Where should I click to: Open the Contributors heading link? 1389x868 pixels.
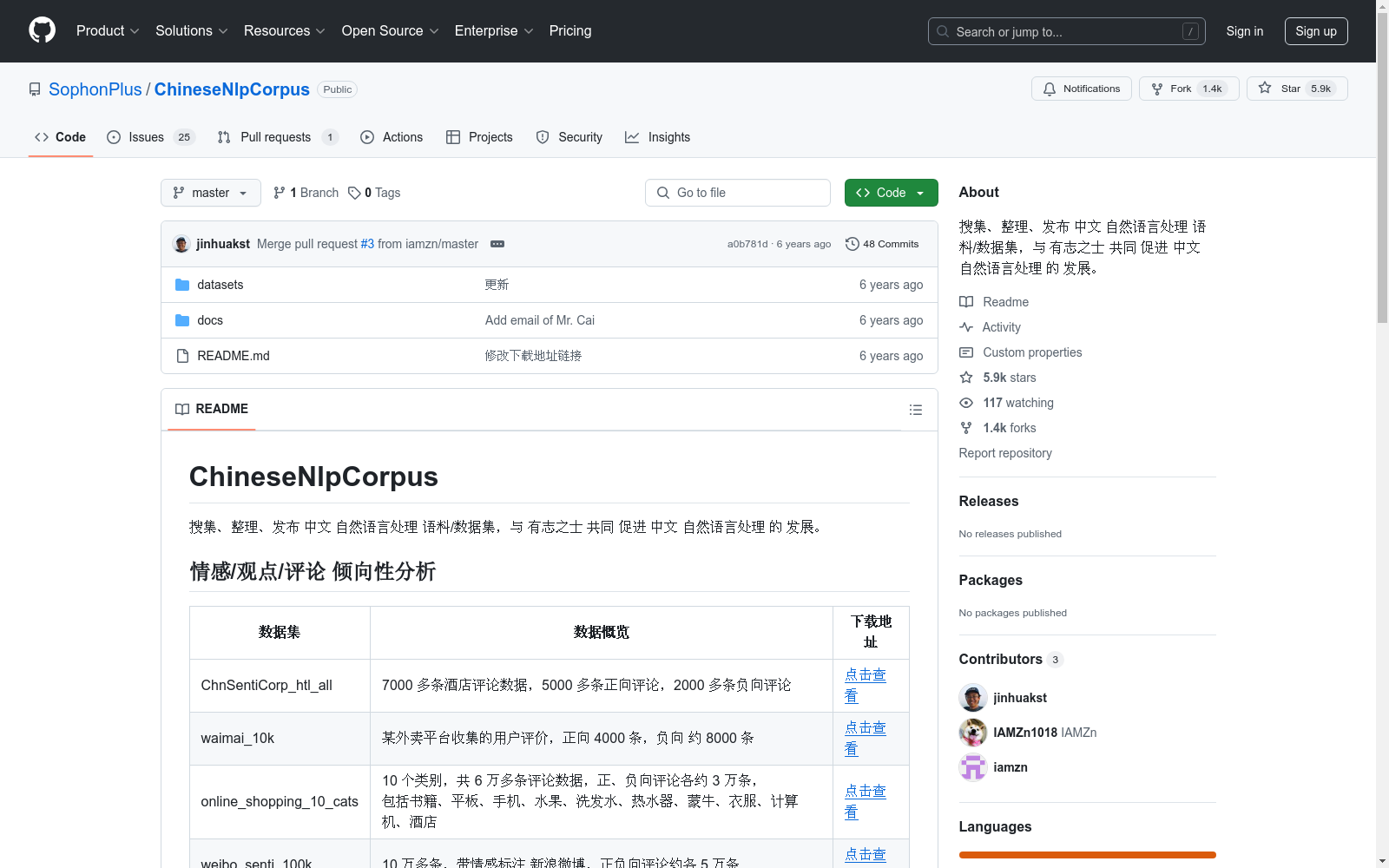(x=1010, y=659)
